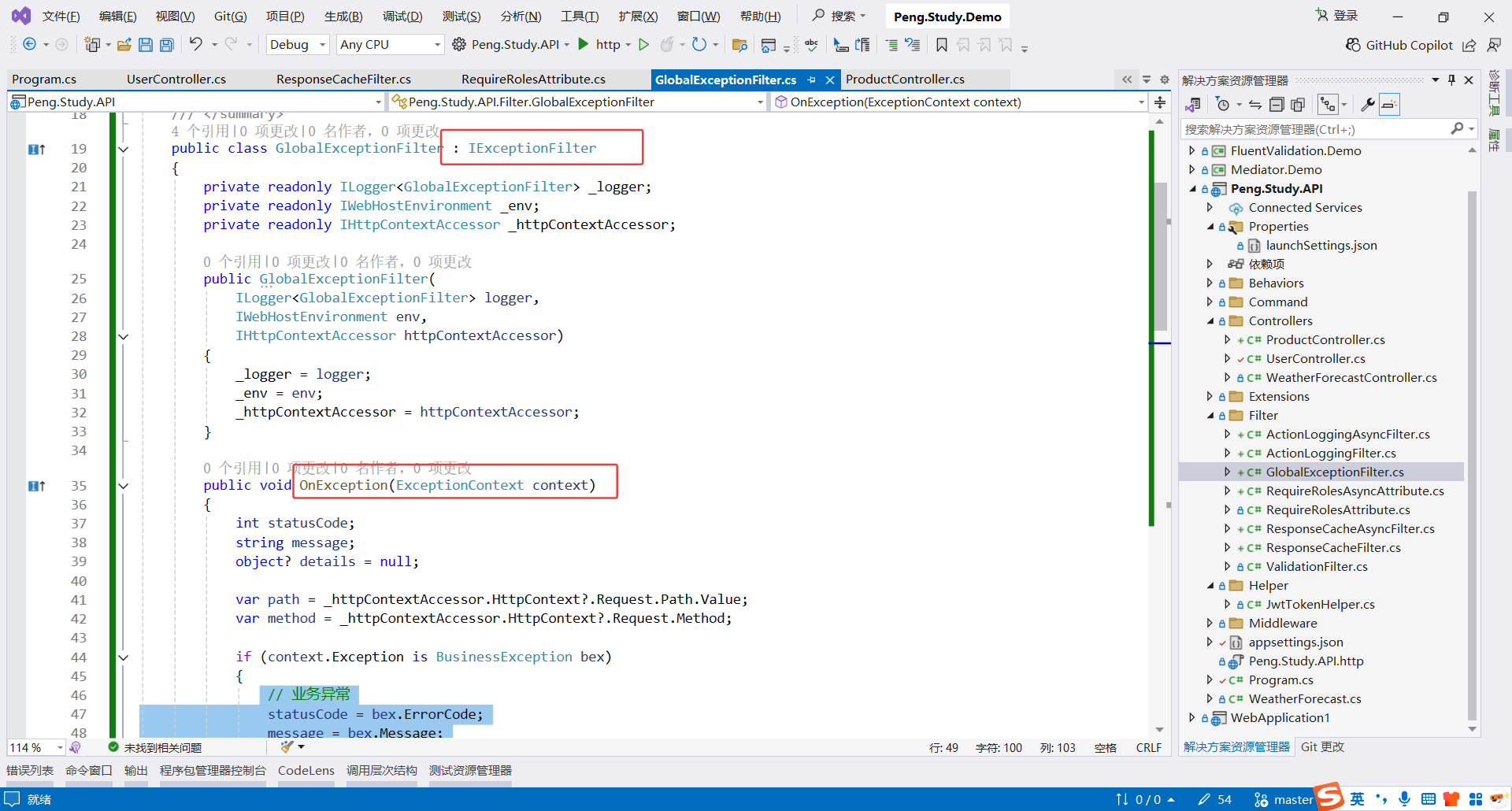Start without debugging using the outlined play icon
Screen dimensions: 1512x811
pos(643,45)
